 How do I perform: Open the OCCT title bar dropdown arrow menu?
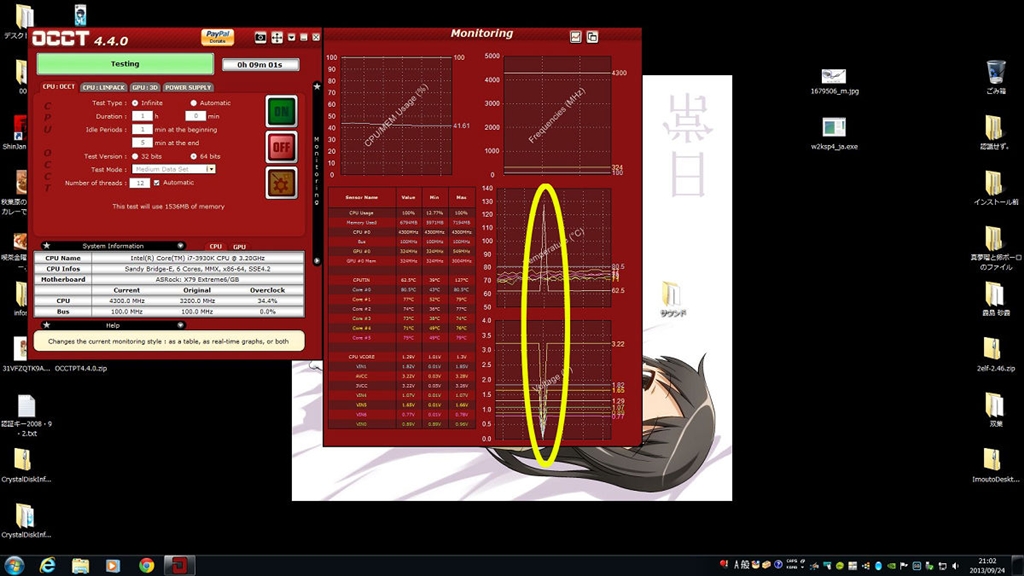pos(291,37)
